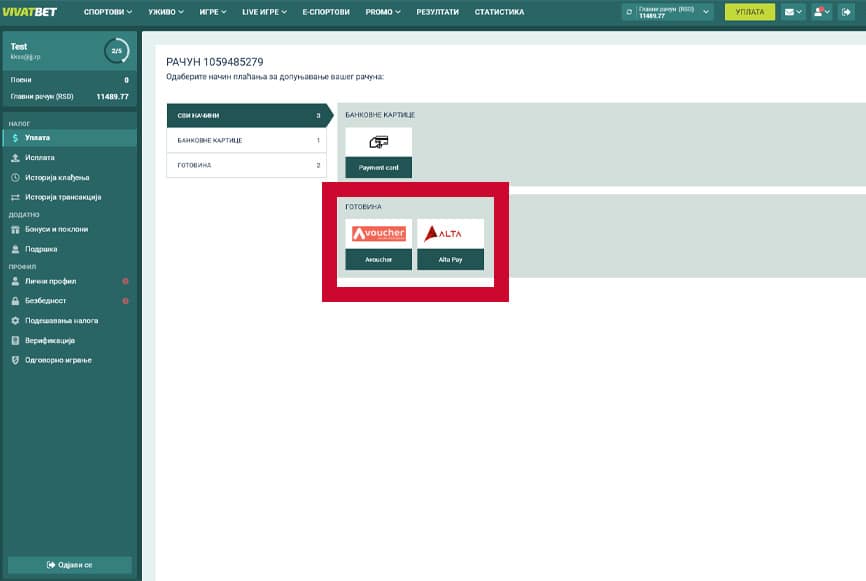
Task: Expand the Спортови dropdown menu
Action: point(107,12)
